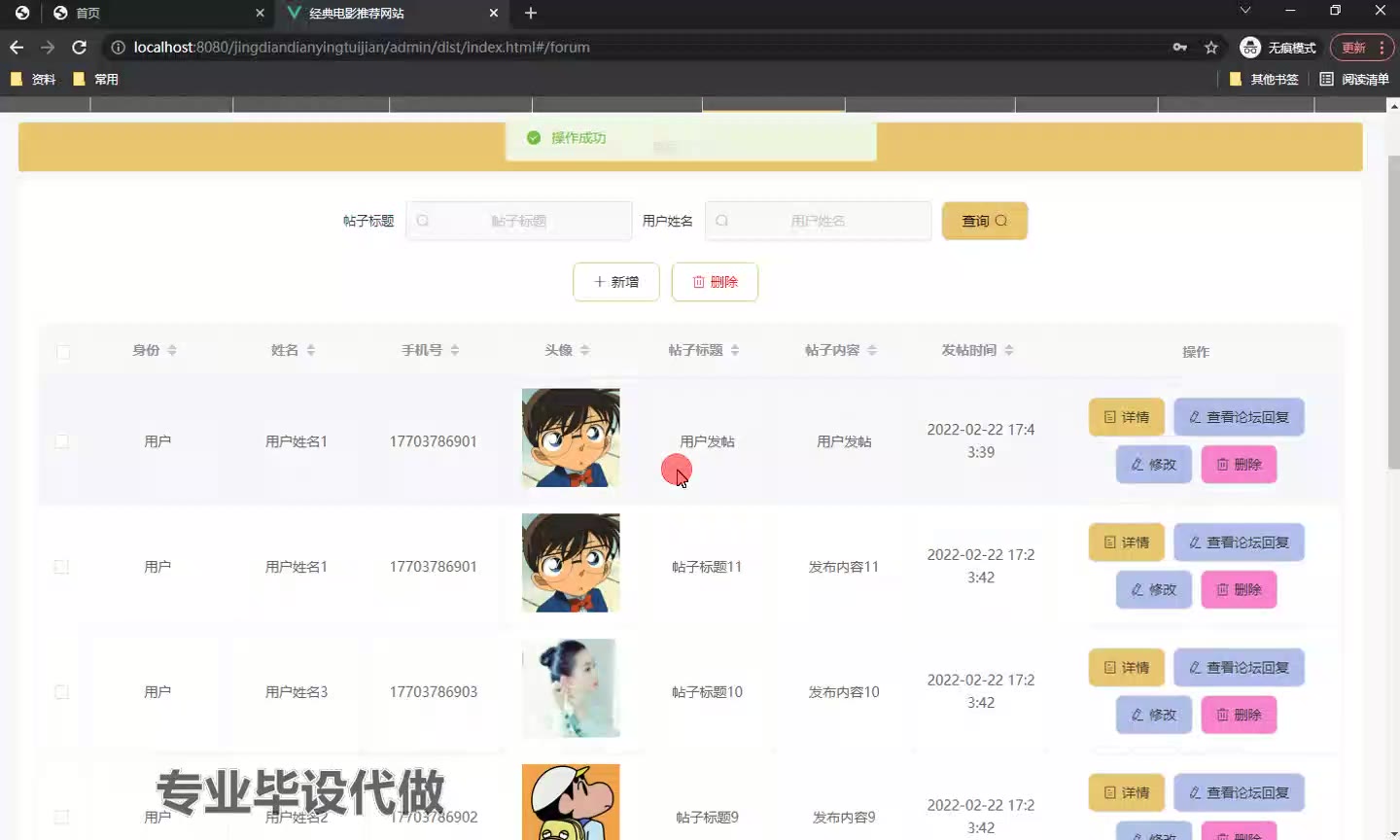The width and height of the screenshot is (1400, 840).
Task: Click 修改 for the 帖子标题10 row
Action: tap(1153, 716)
